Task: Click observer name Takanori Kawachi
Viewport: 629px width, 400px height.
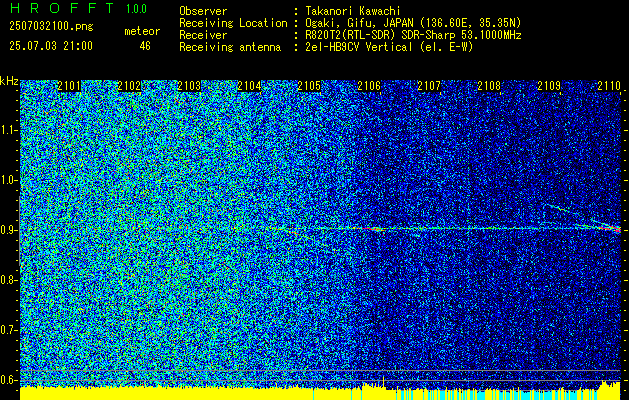Action: [x=353, y=11]
